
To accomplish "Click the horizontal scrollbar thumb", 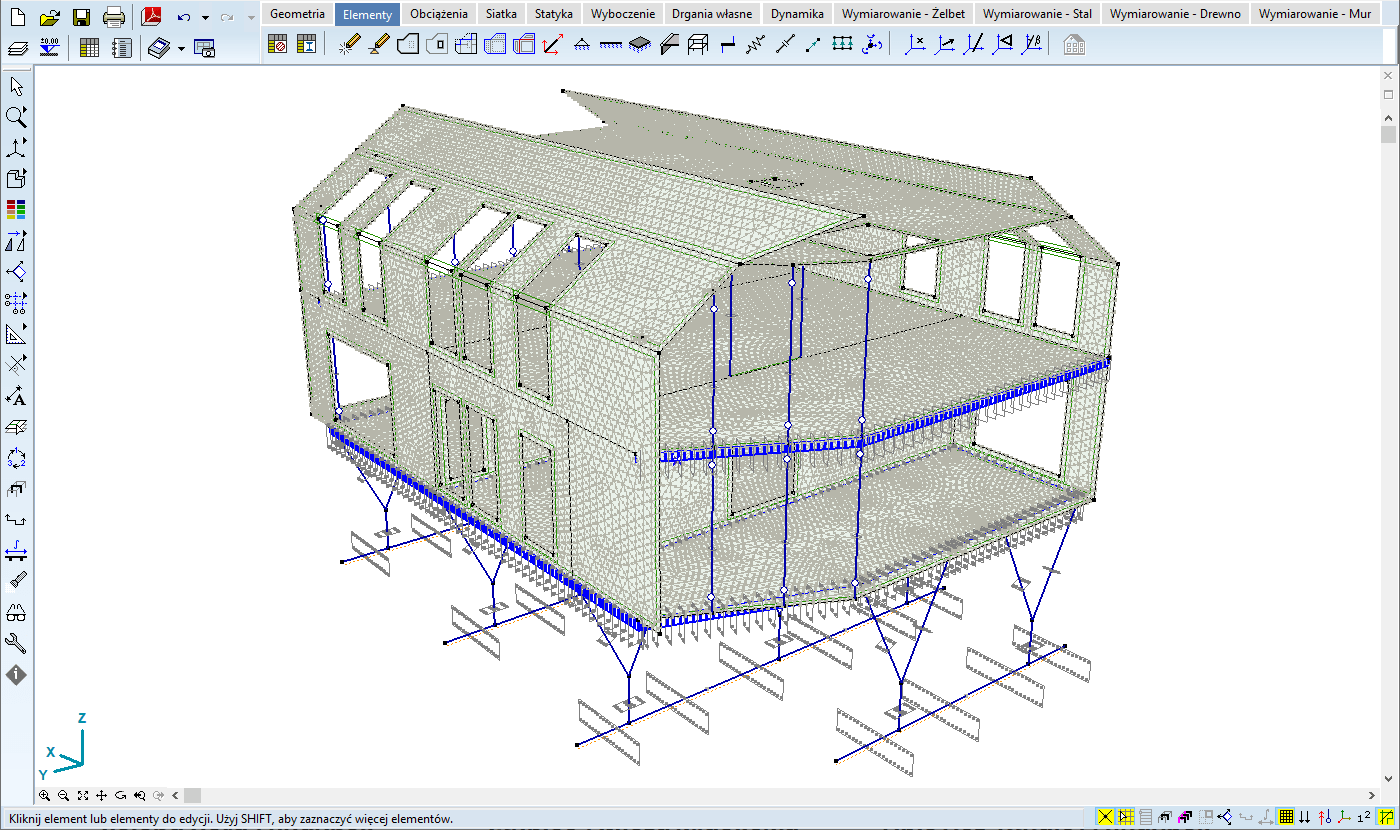I will pyautogui.click(x=192, y=796).
